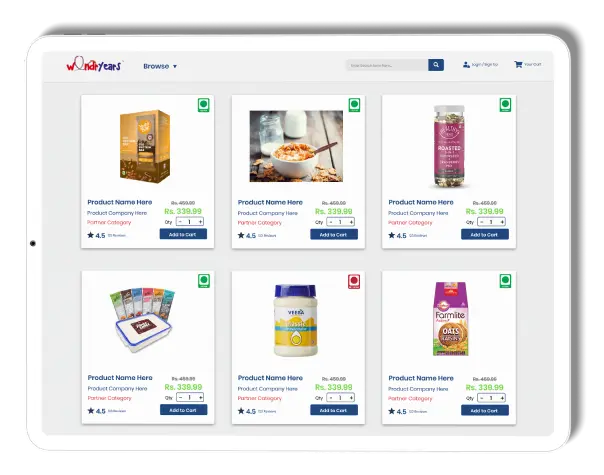Click the Wonderyears logo

tap(94, 65)
